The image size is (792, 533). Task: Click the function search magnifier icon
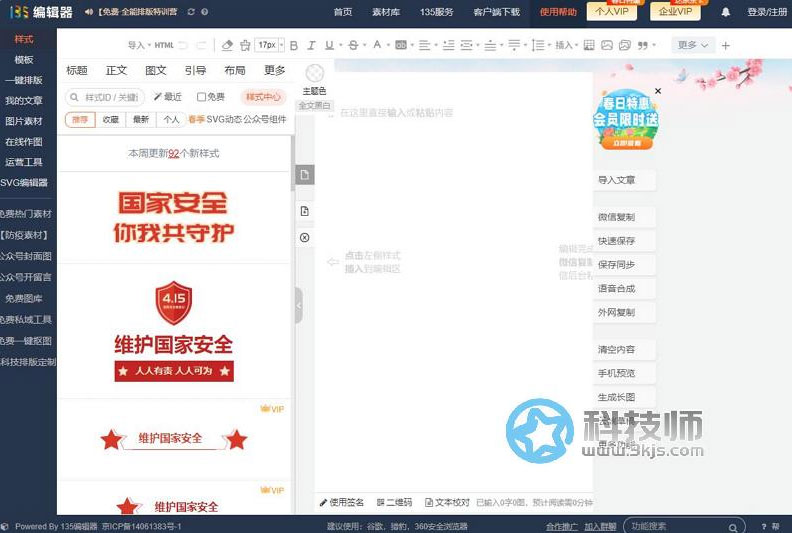tap(732, 527)
